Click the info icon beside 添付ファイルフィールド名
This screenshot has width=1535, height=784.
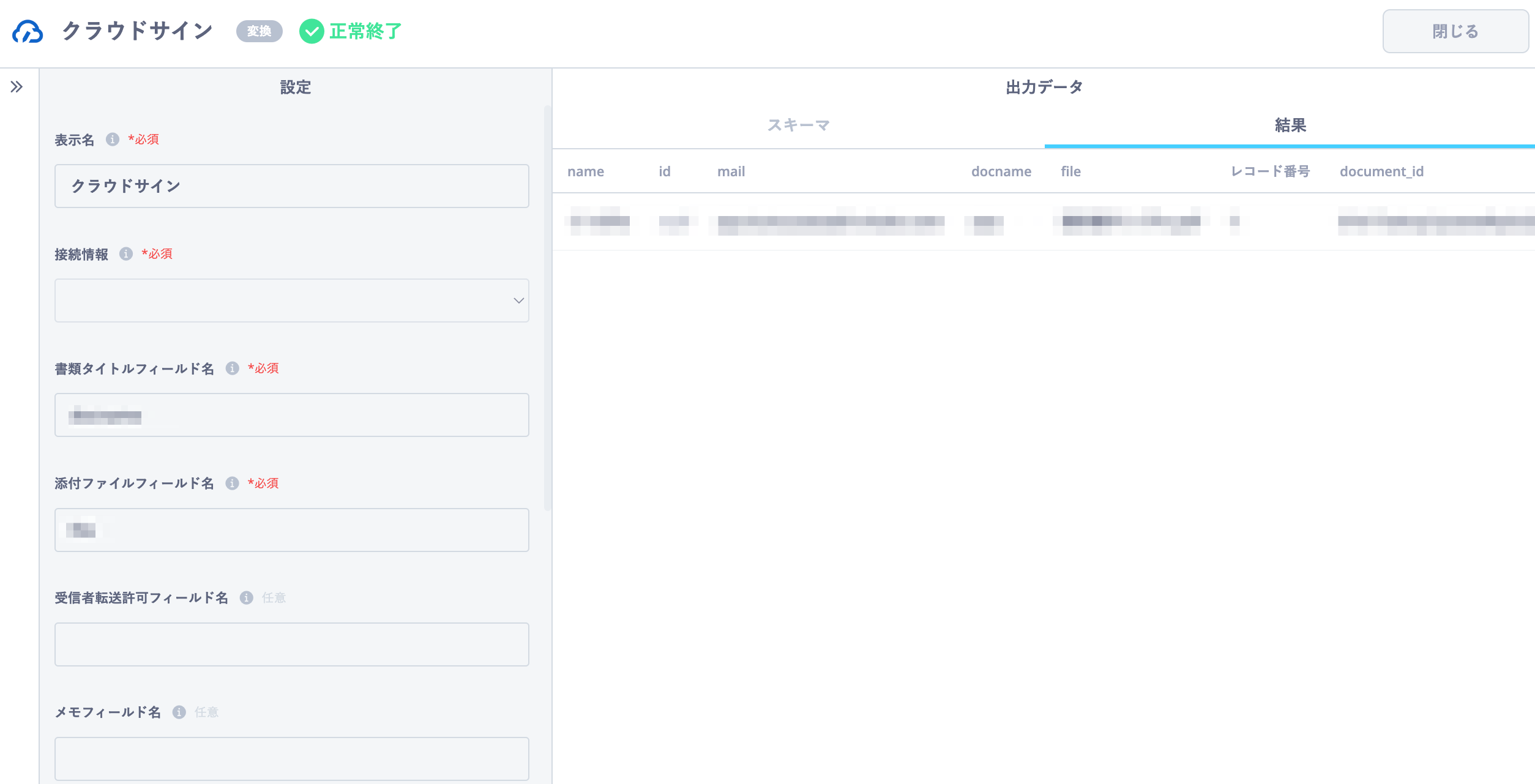(x=232, y=483)
